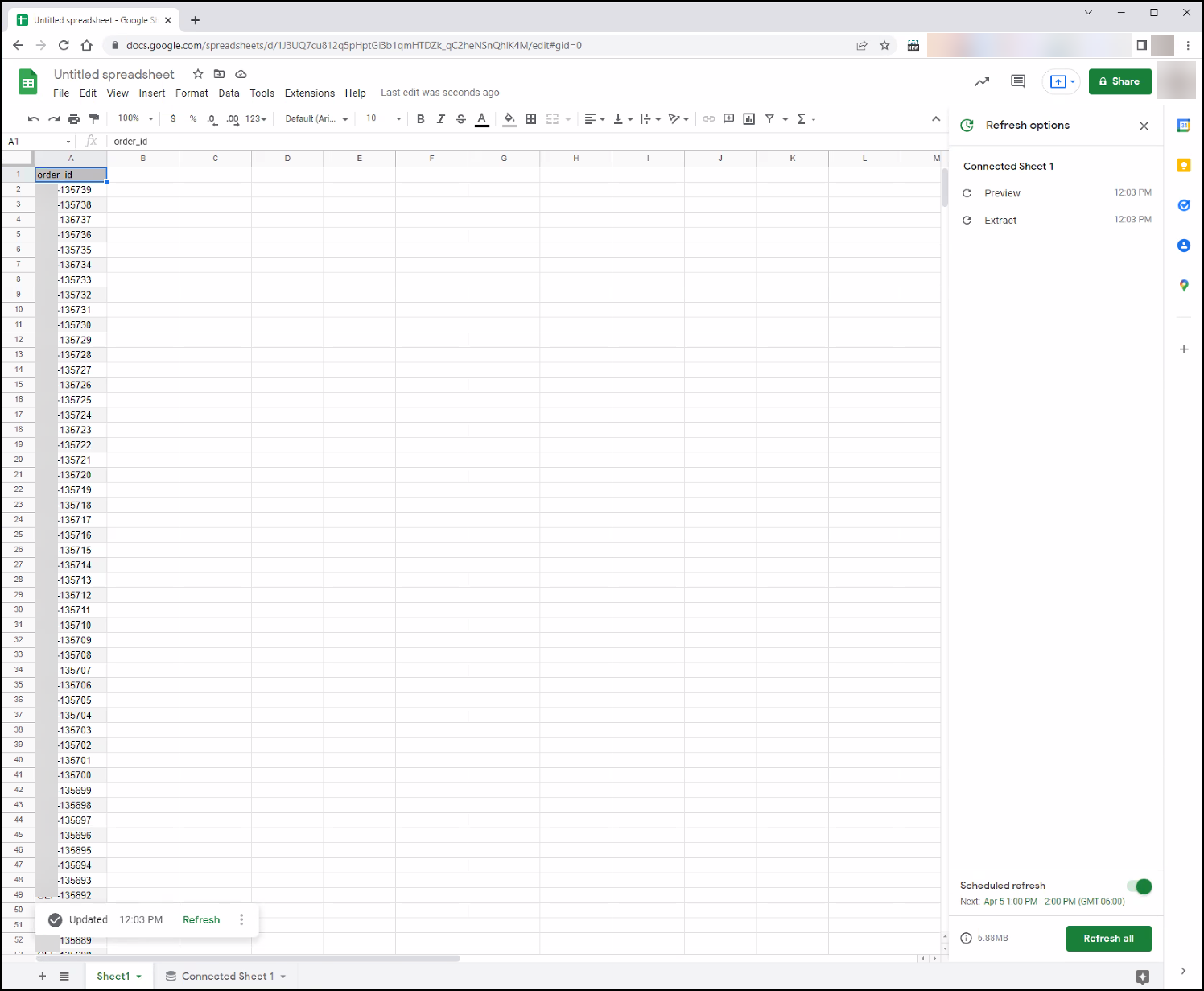Open text wrapping dropdown
The image size is (1204, 991).
pyautogui.click(x=650, y=119)
